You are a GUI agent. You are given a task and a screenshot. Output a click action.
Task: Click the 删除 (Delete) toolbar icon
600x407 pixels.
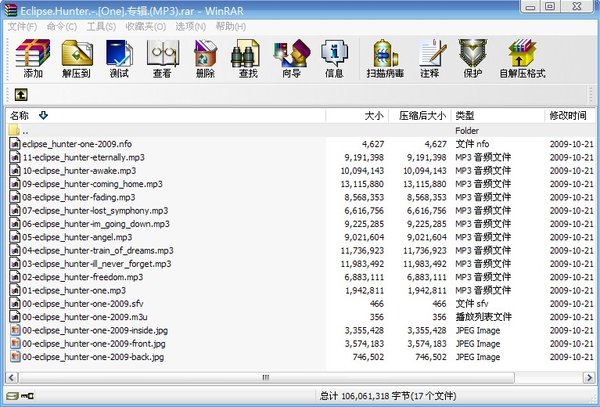click(205, 53)
